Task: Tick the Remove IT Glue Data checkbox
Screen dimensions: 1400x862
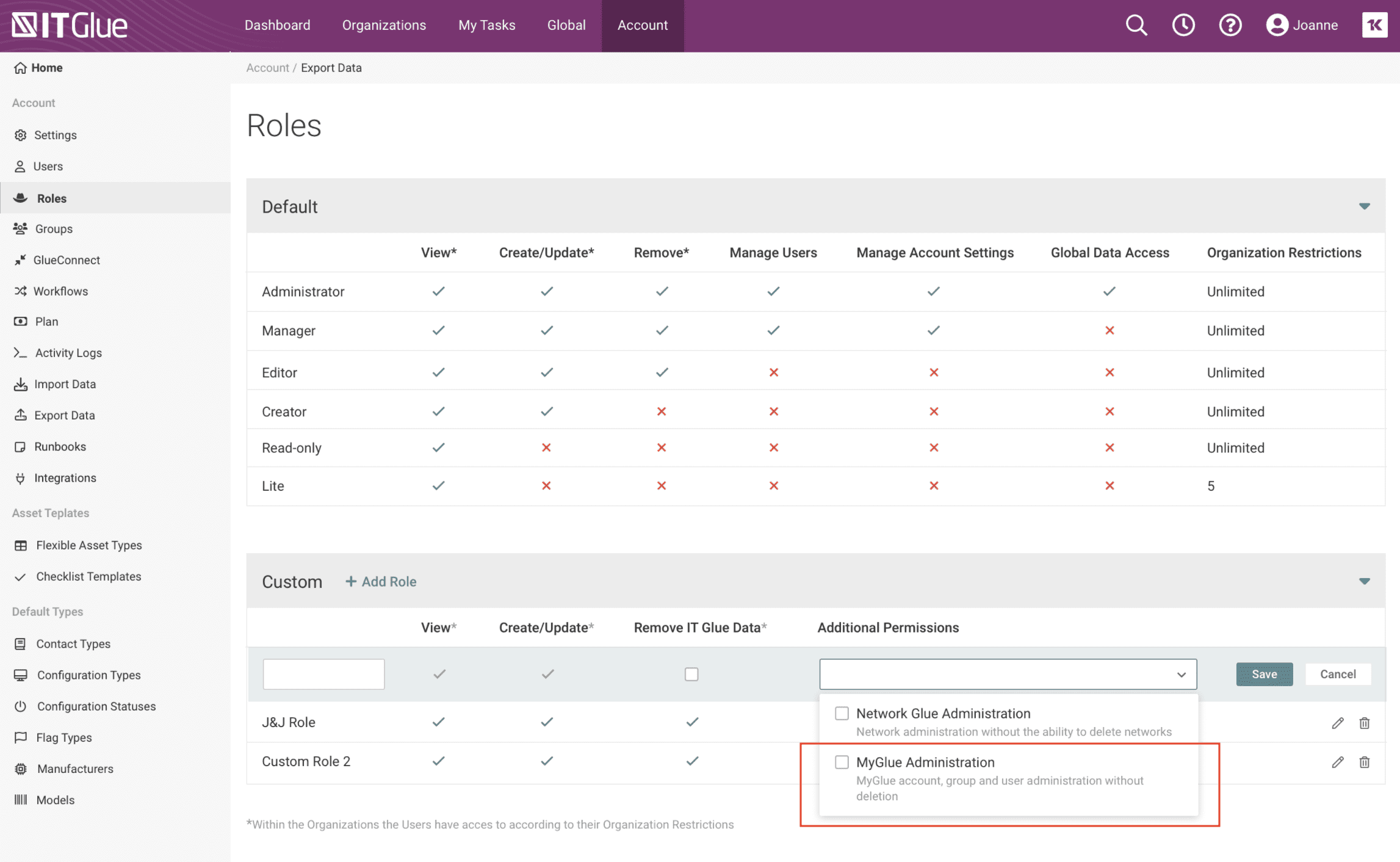Action: (x=691, y=674)
